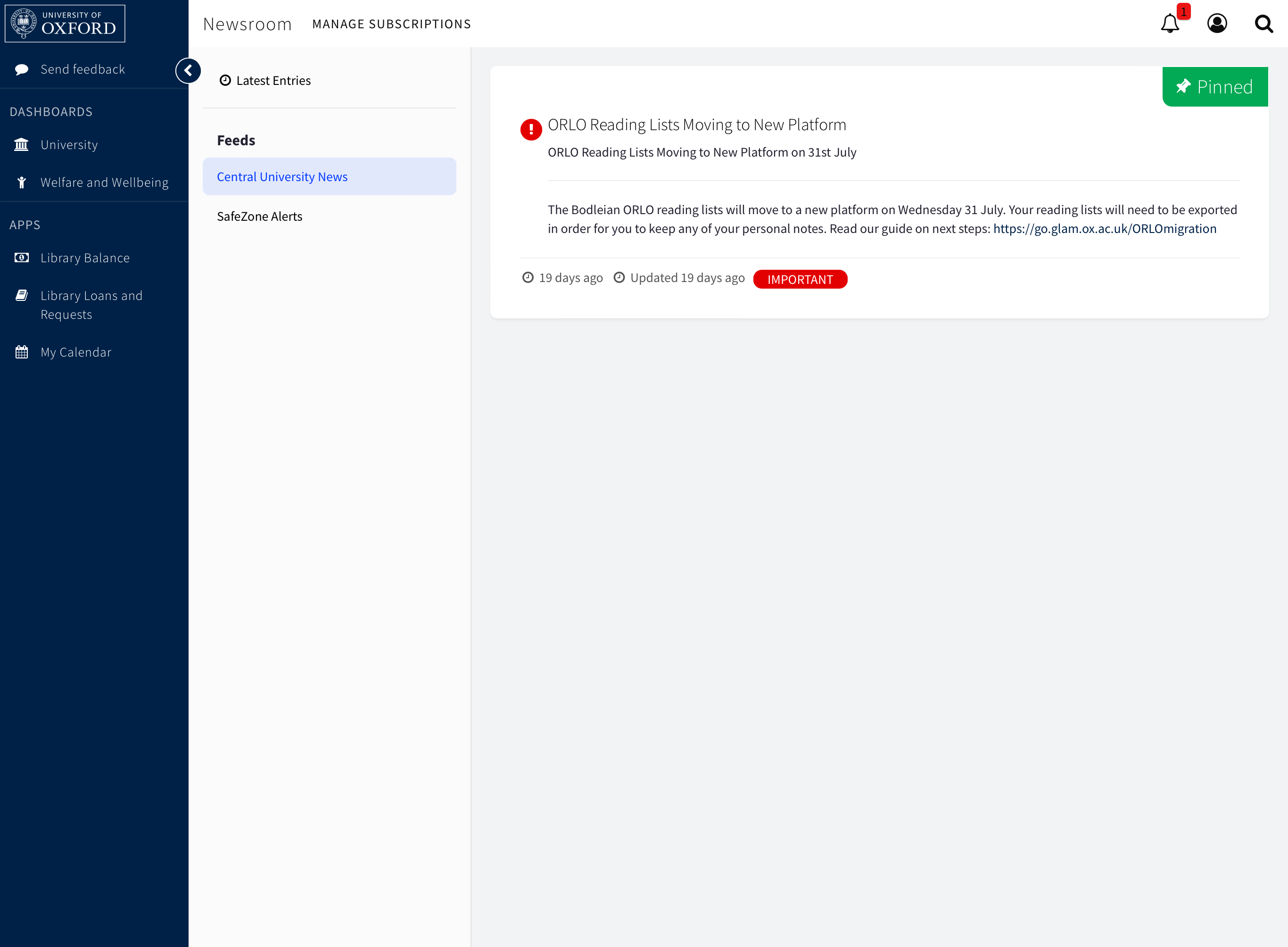1288x947 pixels.
Task: Open the notification bell with badge
Action: [1169, 24]
